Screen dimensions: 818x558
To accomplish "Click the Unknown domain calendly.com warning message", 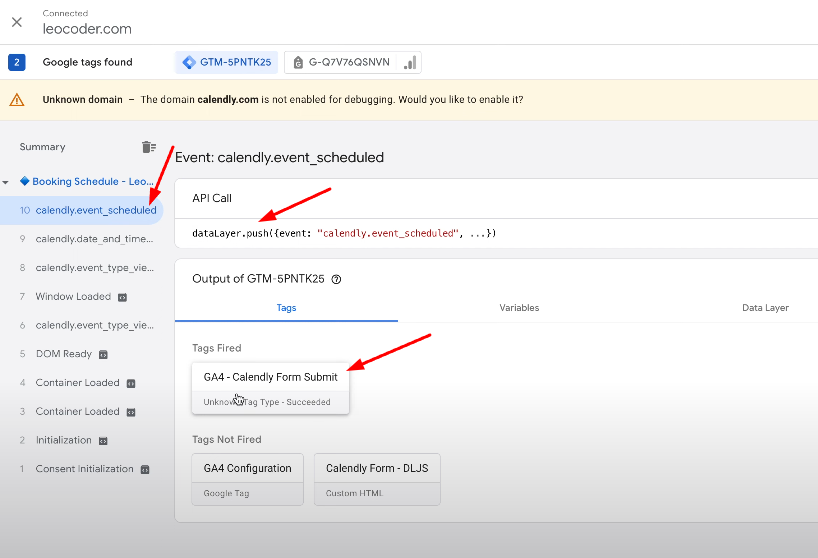I will click(x=283, y=100).
